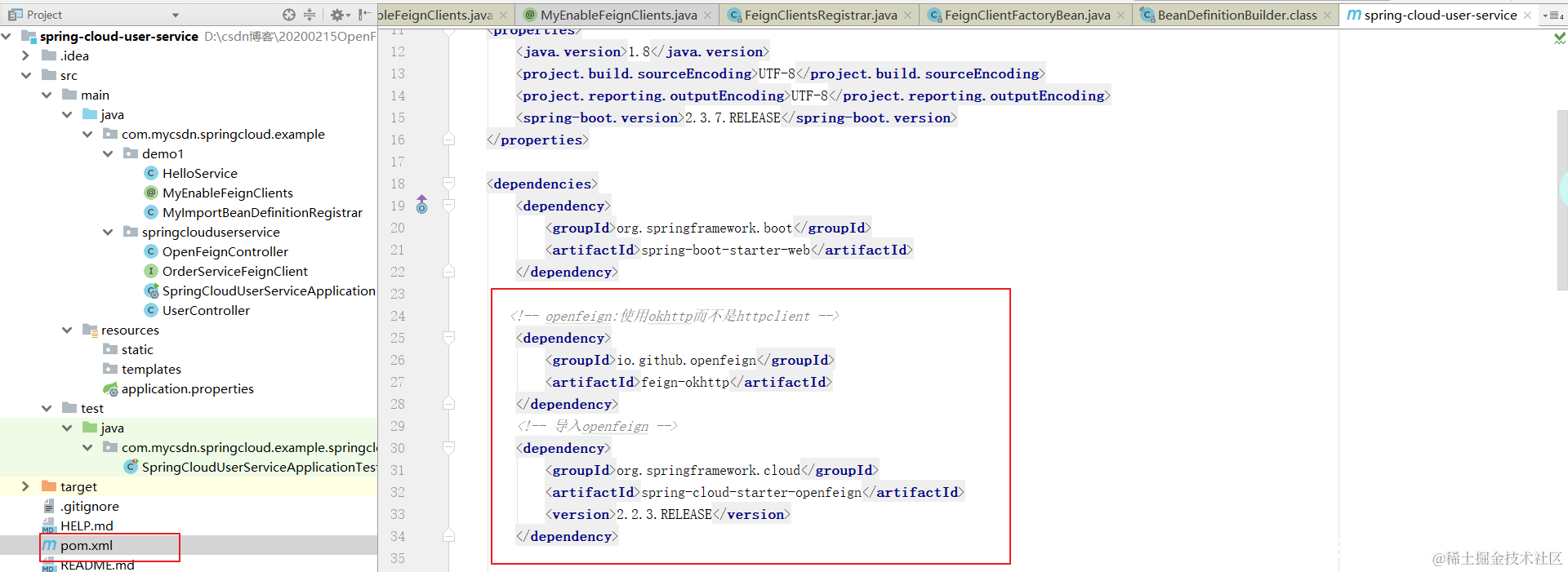Click the green inspection checkmark indicator
Image resolution: width=1568 pixels, height=572 pixels.
(x=1560, y=38)
